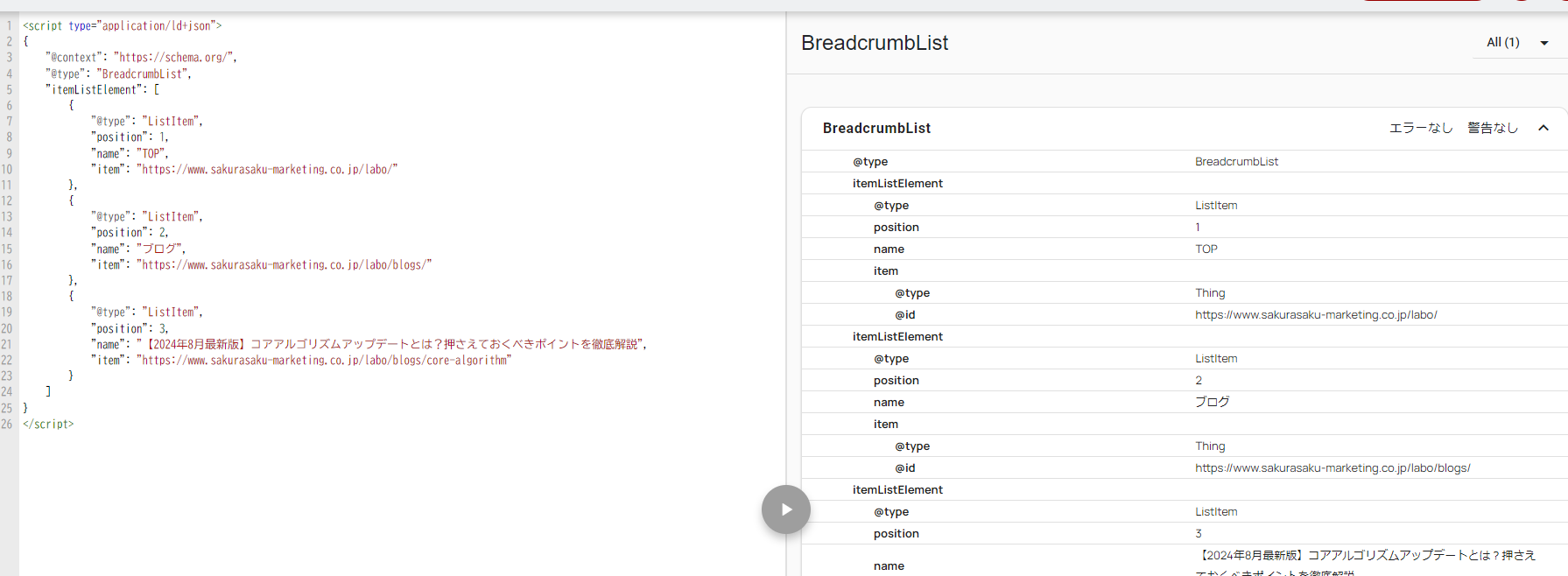The image size is (1568, 576).
Task: Select the BreadcrumbList card title
Action: coord(876,128)
